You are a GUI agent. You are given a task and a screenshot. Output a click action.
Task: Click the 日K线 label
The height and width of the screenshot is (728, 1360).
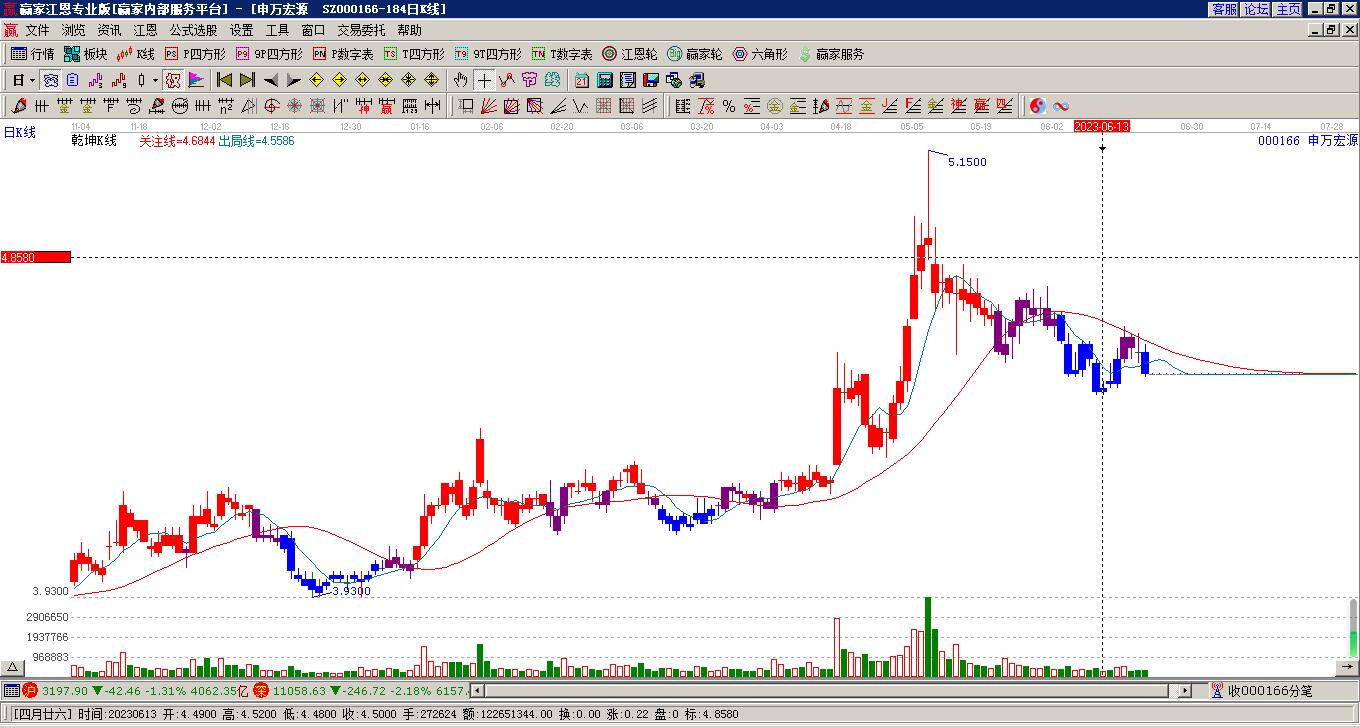(x=20, y=132)
